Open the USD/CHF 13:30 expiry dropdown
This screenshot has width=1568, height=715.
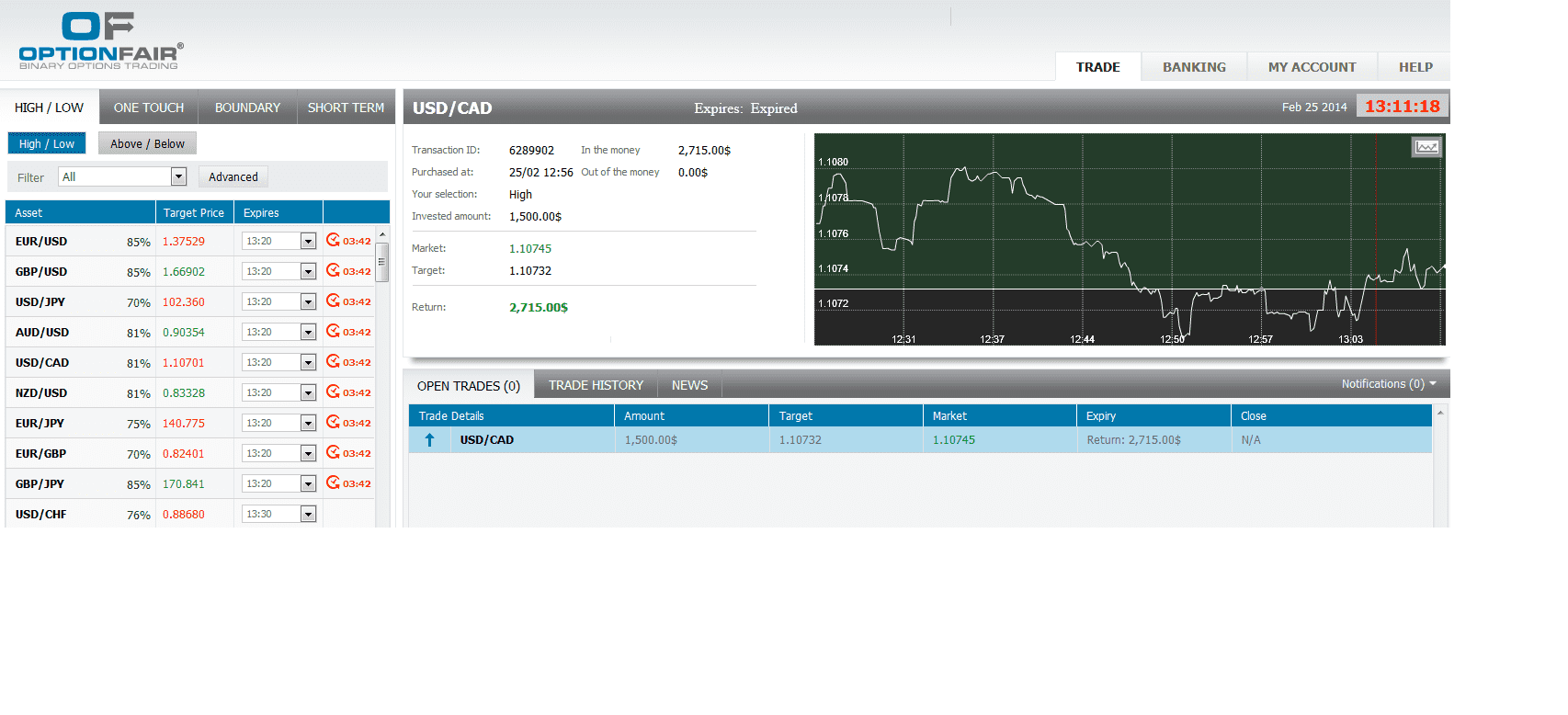[308, 515]
